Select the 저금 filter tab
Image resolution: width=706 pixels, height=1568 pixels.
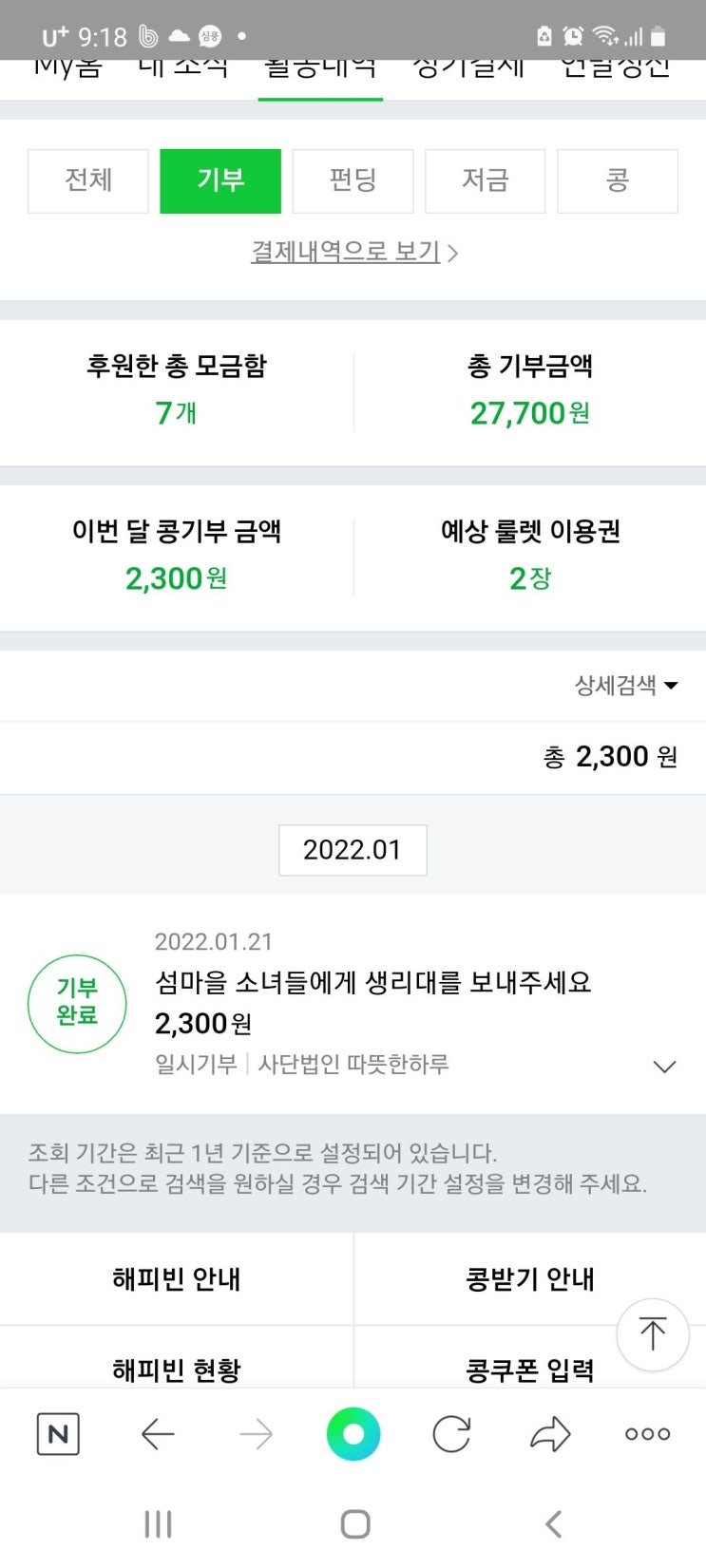[x=485, y=180]
